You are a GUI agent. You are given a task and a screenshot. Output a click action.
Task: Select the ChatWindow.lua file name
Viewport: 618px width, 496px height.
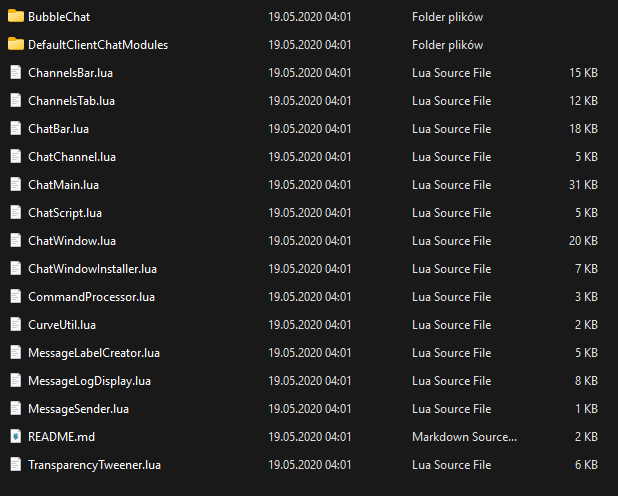[72, 241]
